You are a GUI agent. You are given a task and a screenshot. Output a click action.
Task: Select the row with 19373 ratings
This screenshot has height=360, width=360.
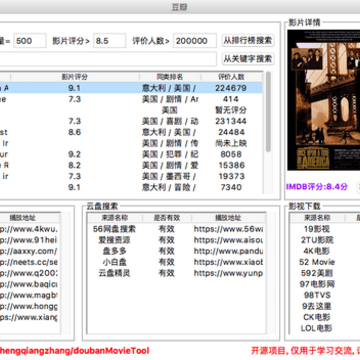point(131,176)
